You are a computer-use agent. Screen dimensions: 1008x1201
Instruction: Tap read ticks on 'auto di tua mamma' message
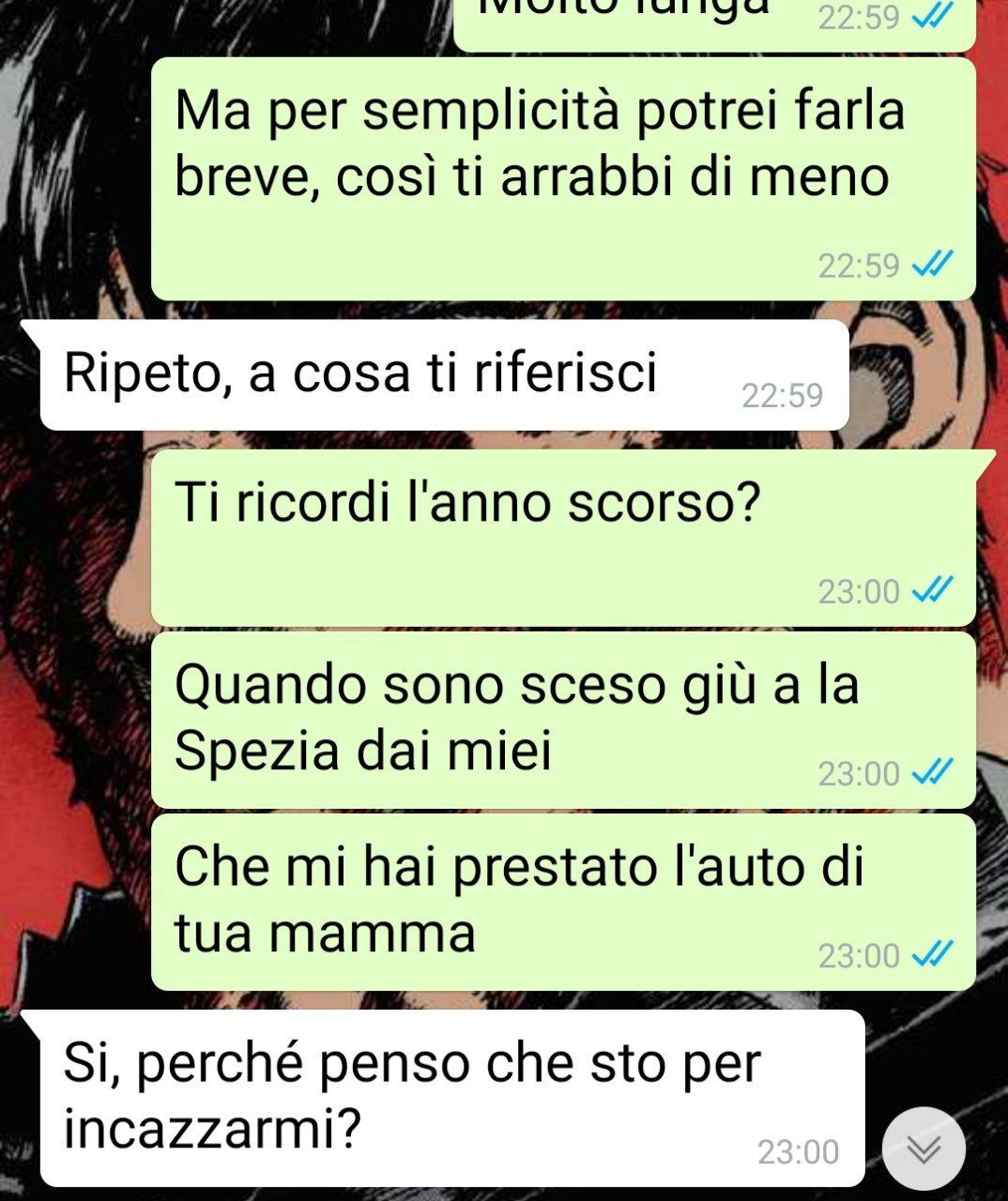933,954
